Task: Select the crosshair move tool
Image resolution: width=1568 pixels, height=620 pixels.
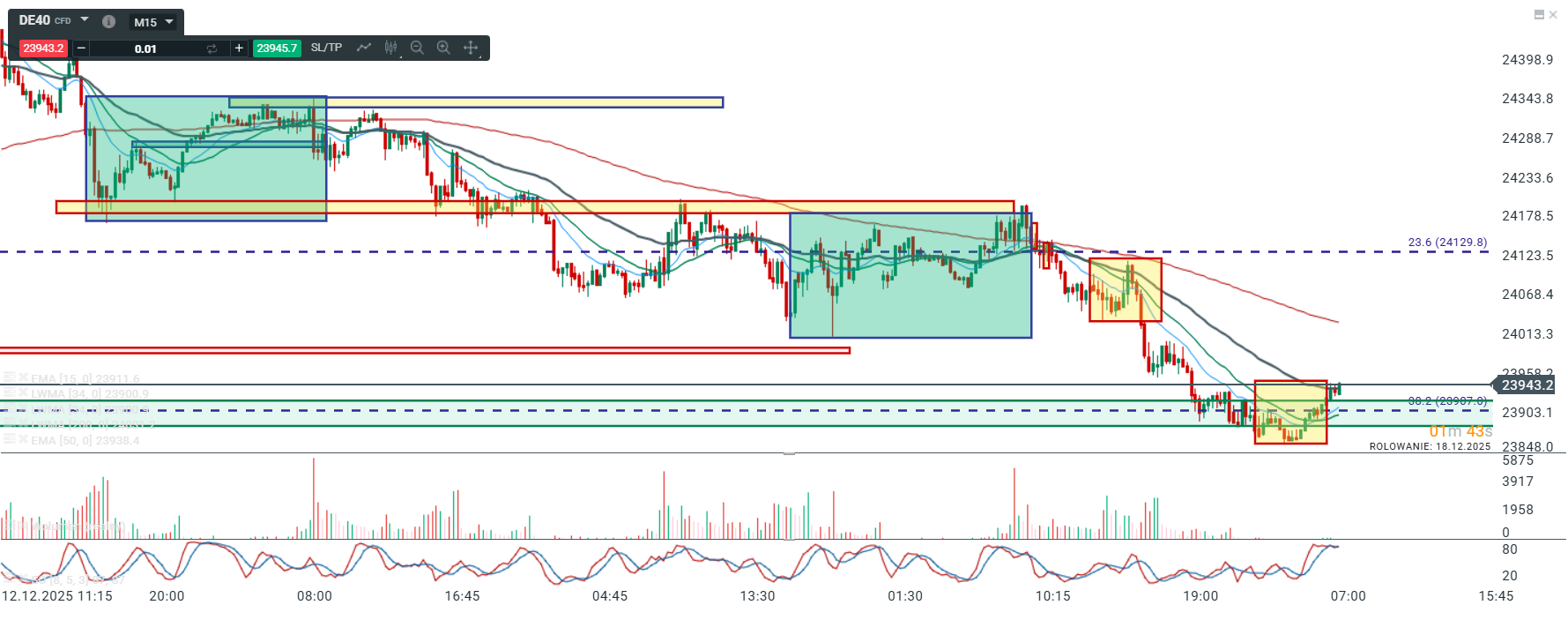Action: pyautogui.click(x=471, y=48)
